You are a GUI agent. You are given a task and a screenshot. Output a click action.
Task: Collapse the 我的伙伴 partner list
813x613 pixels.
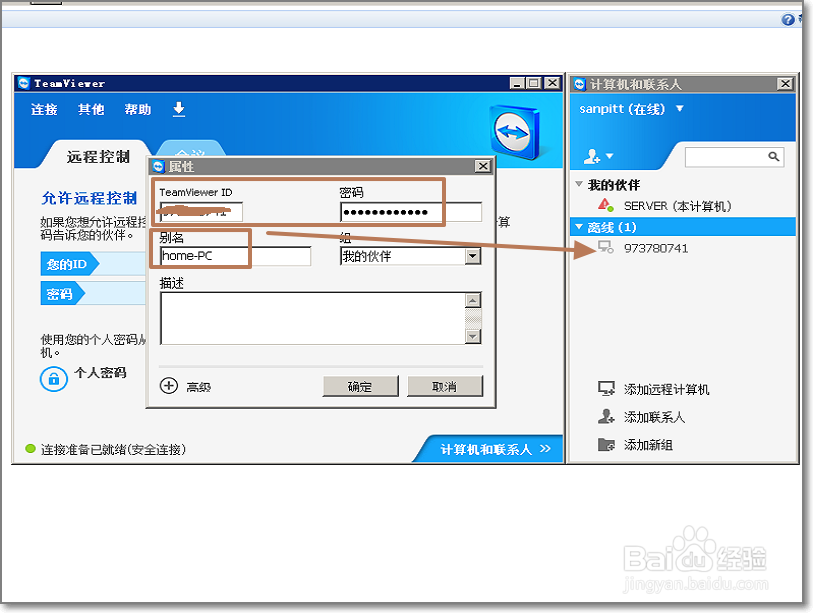pyautogui.click(x=578, y=182)
